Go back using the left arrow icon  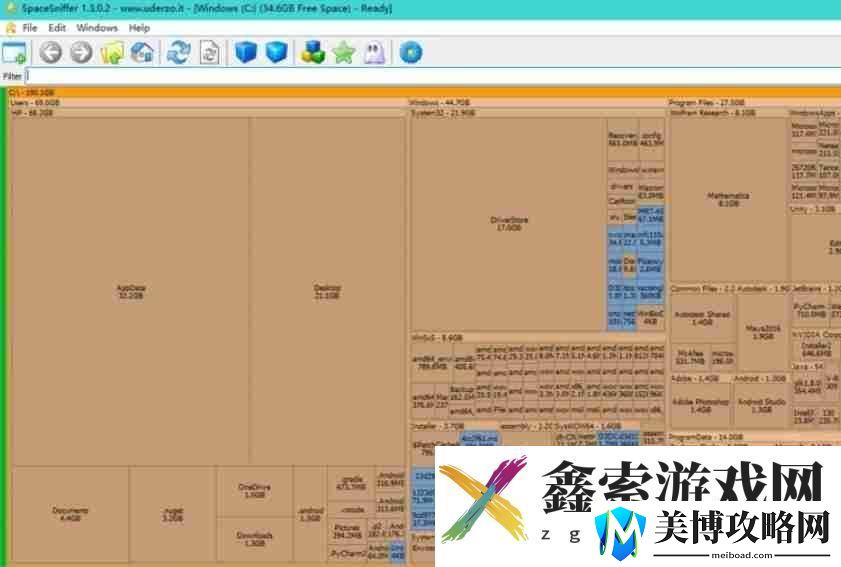pyautogui.click(x=50, y=53)
